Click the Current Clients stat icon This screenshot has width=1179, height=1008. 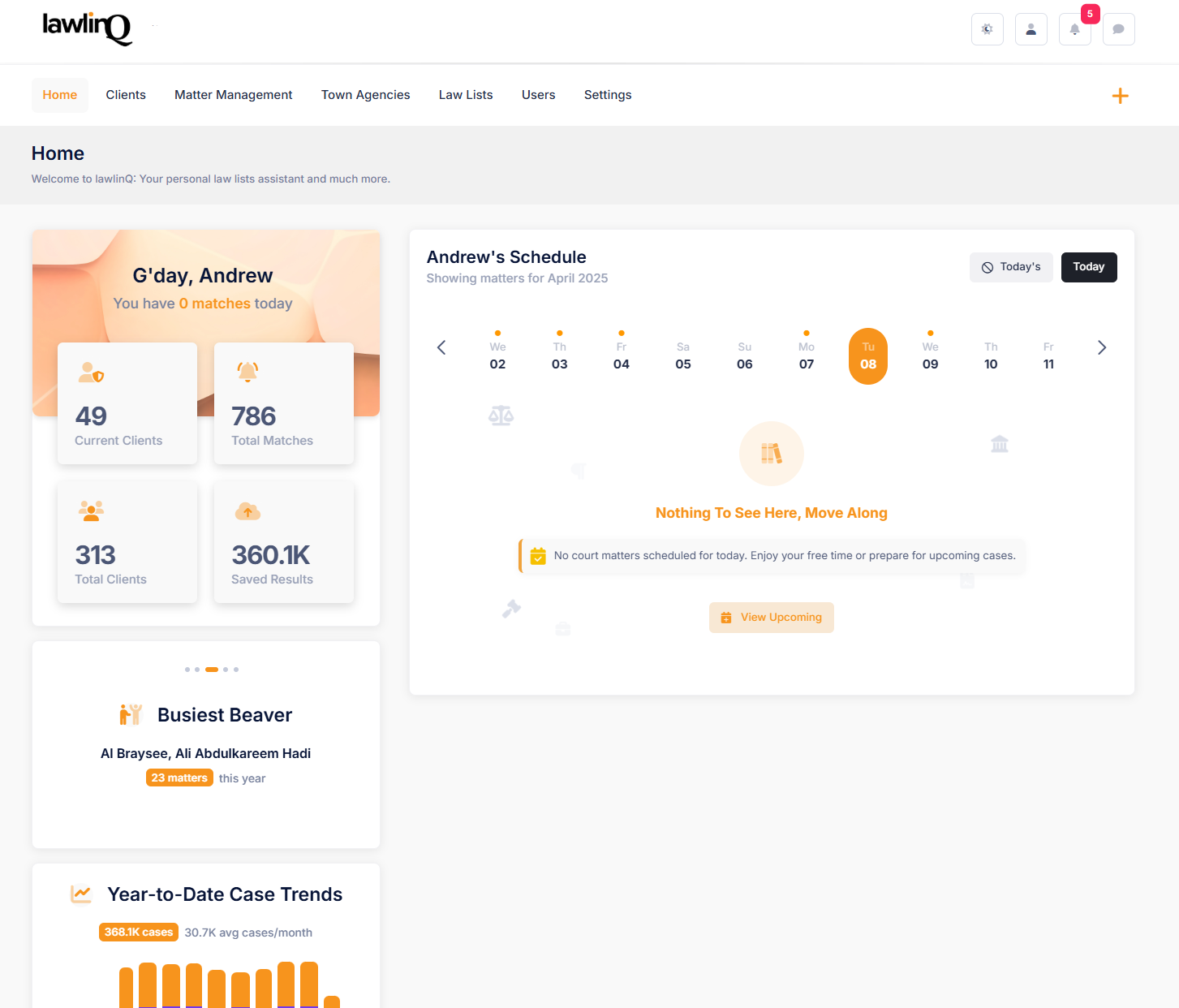click(91, 372)
